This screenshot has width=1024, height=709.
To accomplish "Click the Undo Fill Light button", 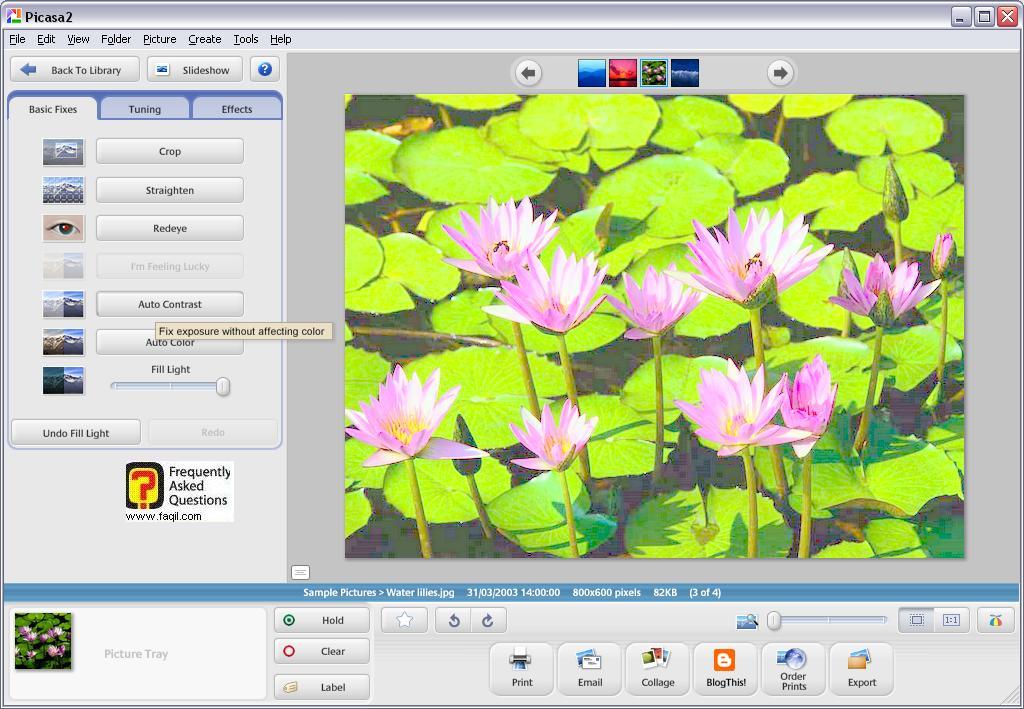I will pyautogui.click(x=76, y=433).
